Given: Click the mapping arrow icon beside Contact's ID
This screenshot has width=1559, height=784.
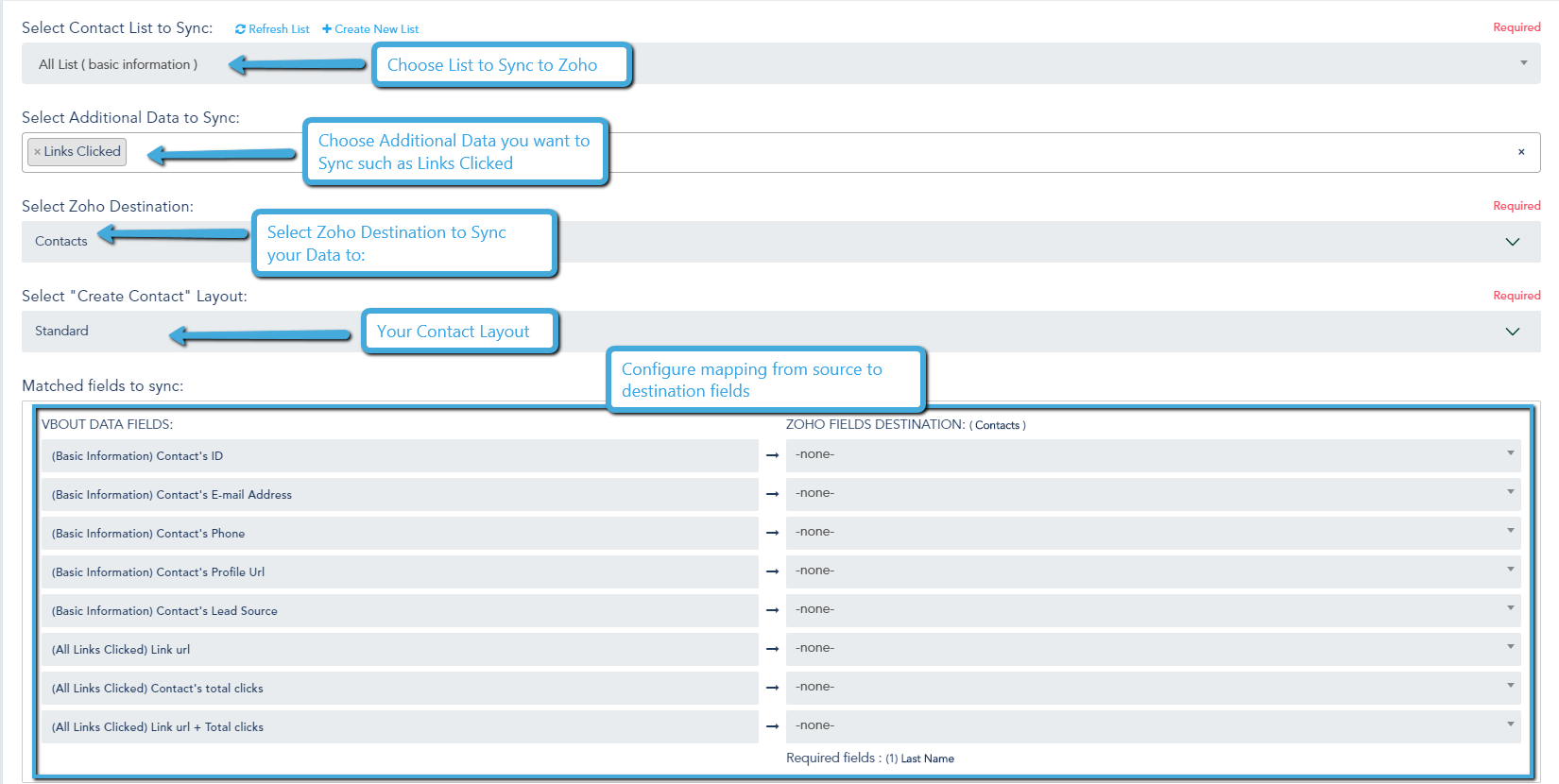Looking at the screenshot, I should click(772, 455).
